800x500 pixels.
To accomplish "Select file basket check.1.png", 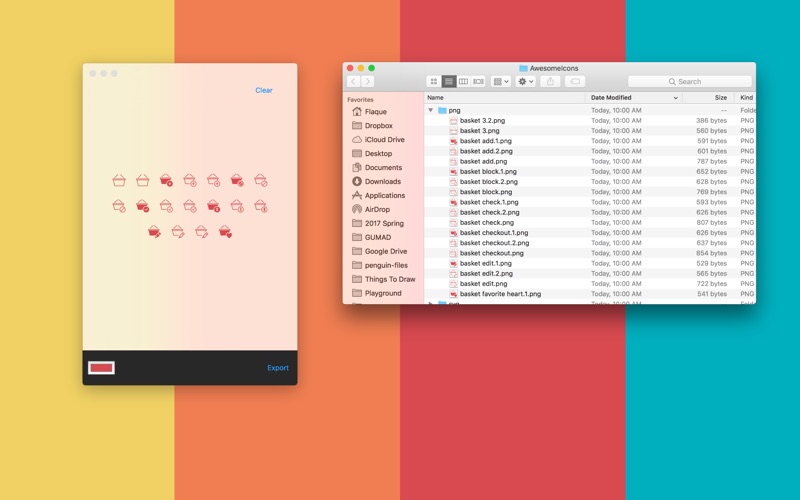I will [590, 202].
